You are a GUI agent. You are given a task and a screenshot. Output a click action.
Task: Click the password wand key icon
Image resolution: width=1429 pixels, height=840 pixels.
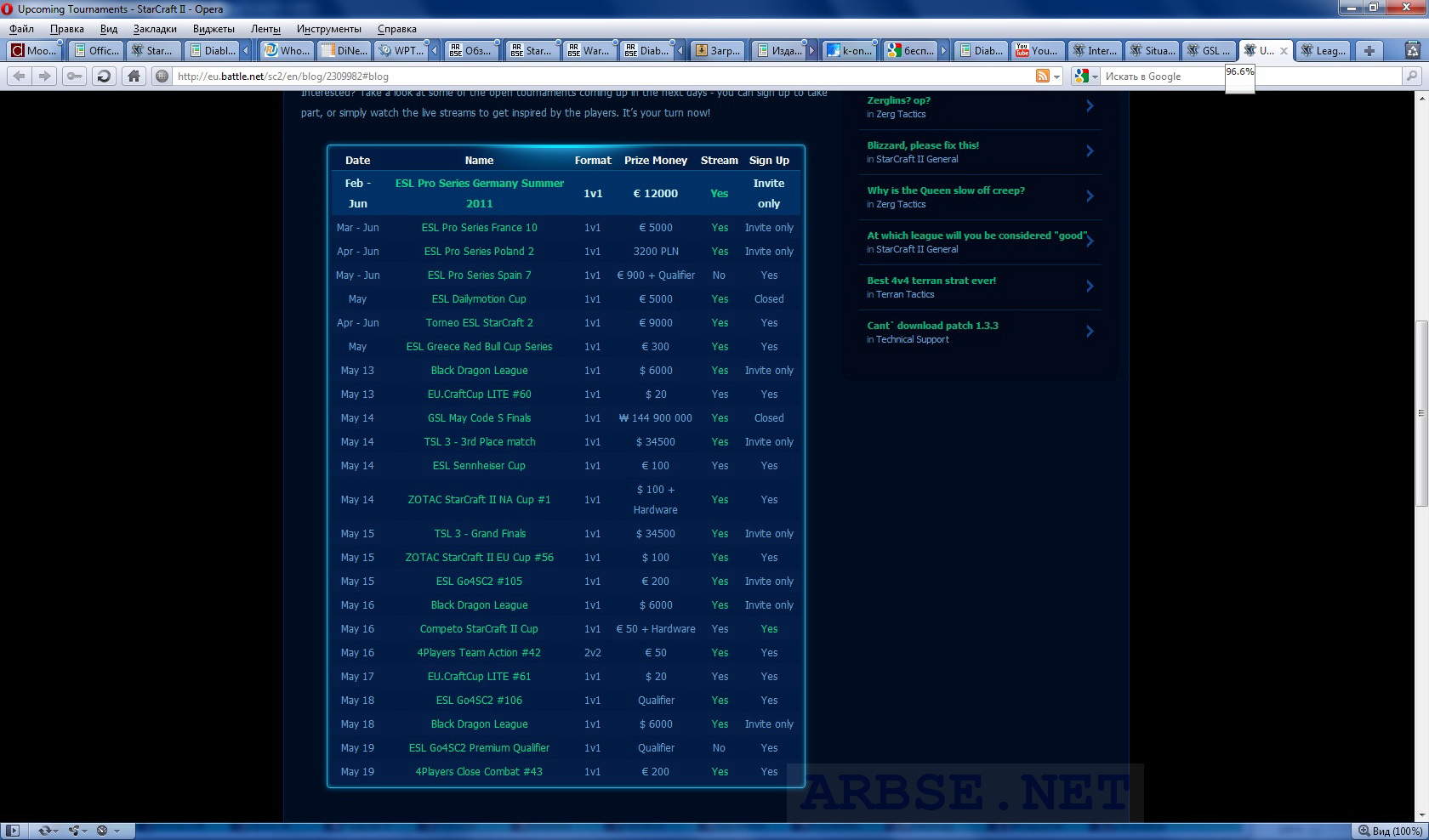(x=75, y=76)
